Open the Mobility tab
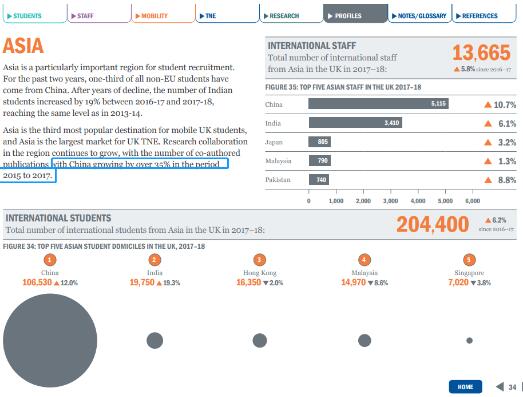523x397 pixels. point(163,14)
